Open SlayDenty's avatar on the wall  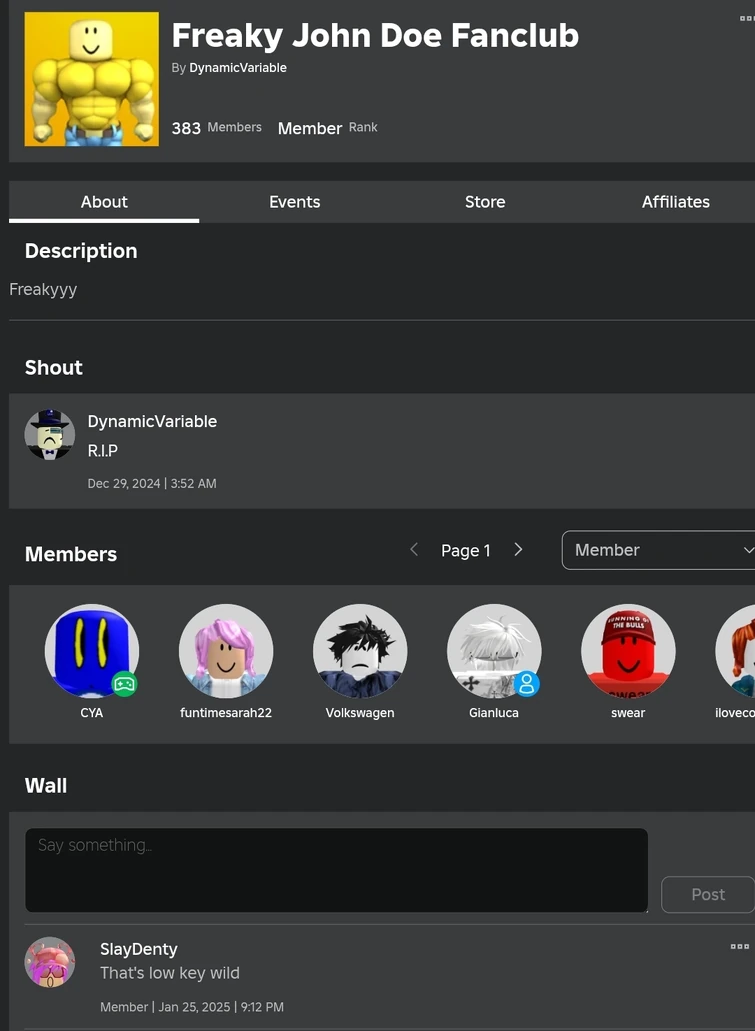point(49,962)
